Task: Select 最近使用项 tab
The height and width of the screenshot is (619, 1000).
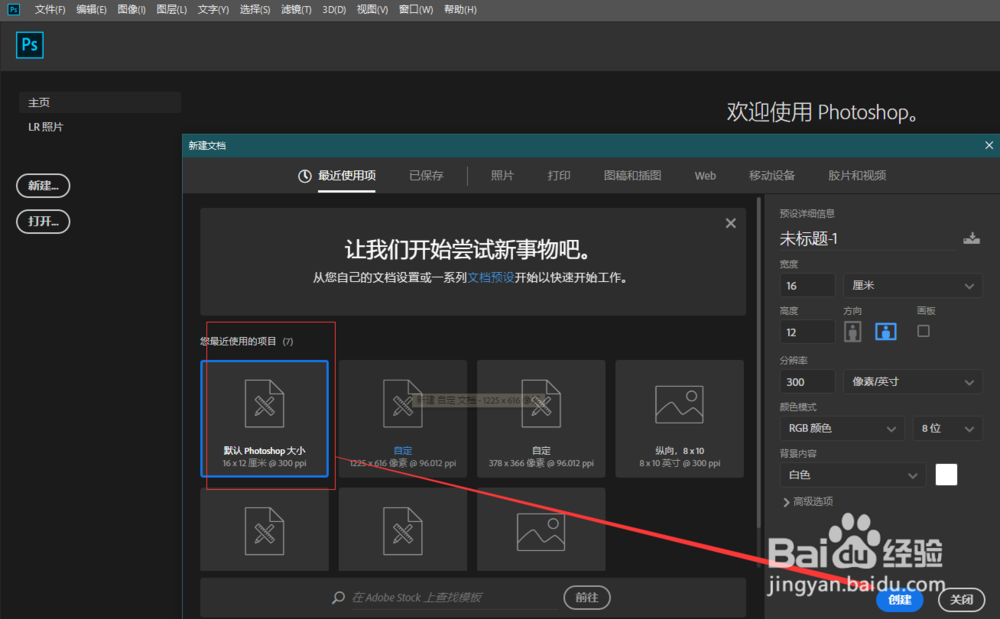Action: coord(346,176)
